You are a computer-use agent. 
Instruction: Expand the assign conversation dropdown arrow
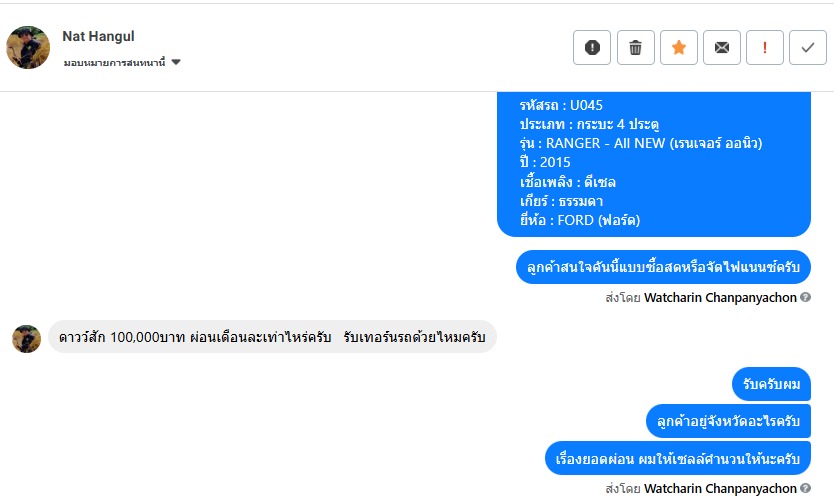176,62
